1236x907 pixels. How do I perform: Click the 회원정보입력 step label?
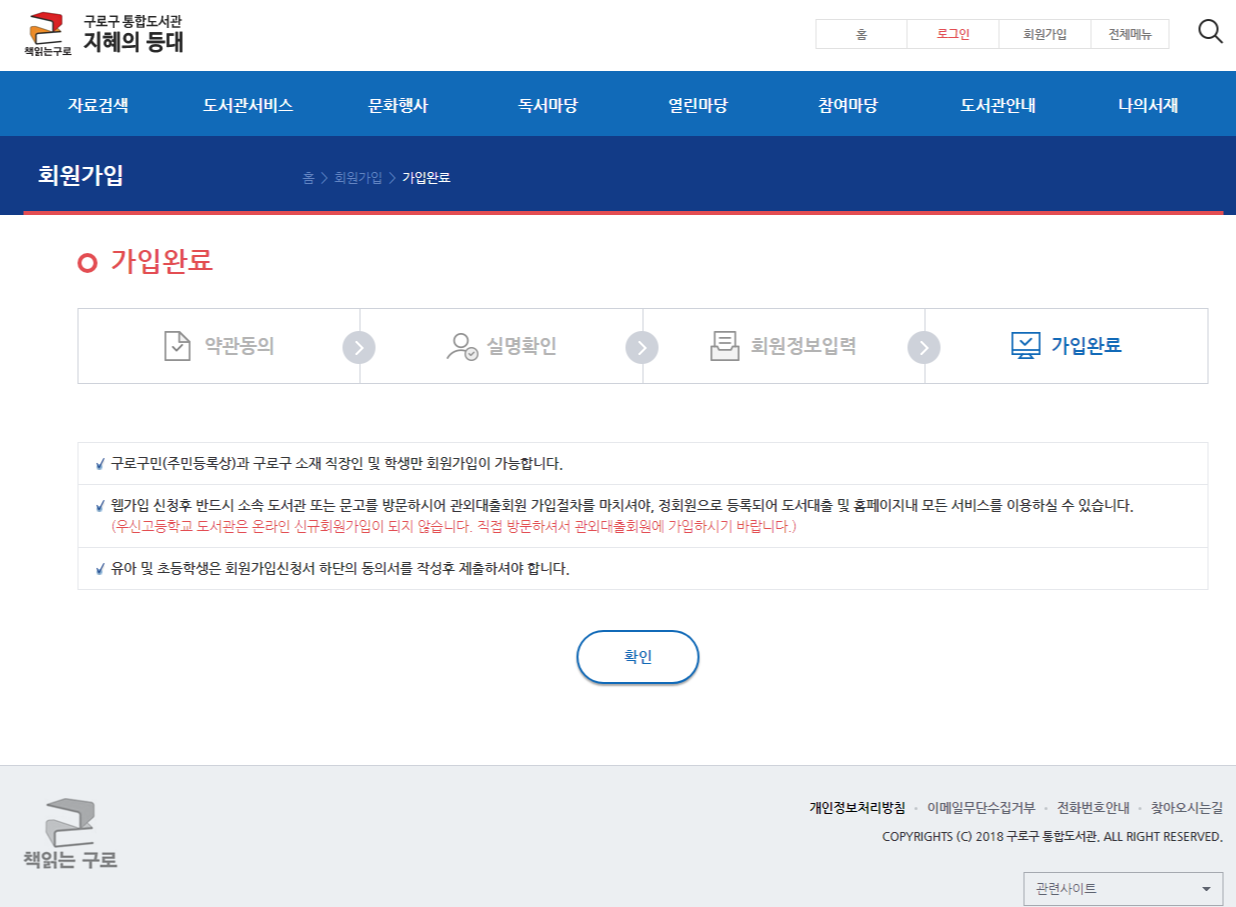(x=804, y=346)
